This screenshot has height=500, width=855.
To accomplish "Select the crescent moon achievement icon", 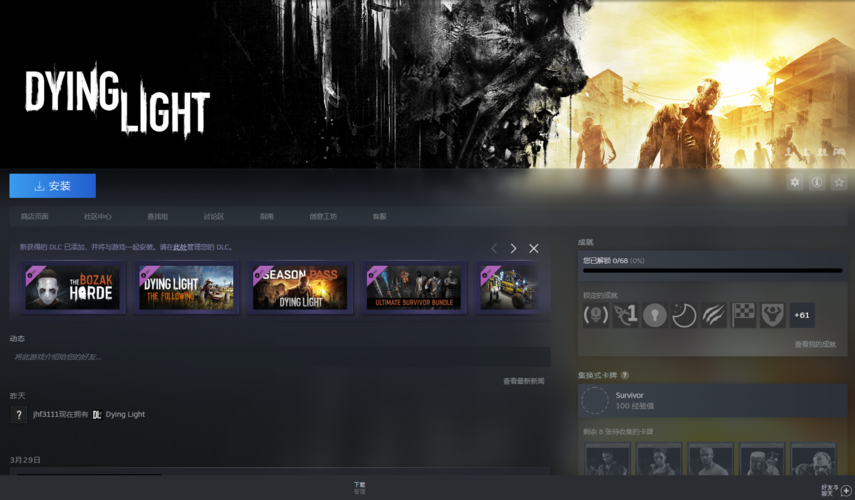I will 684,315.
